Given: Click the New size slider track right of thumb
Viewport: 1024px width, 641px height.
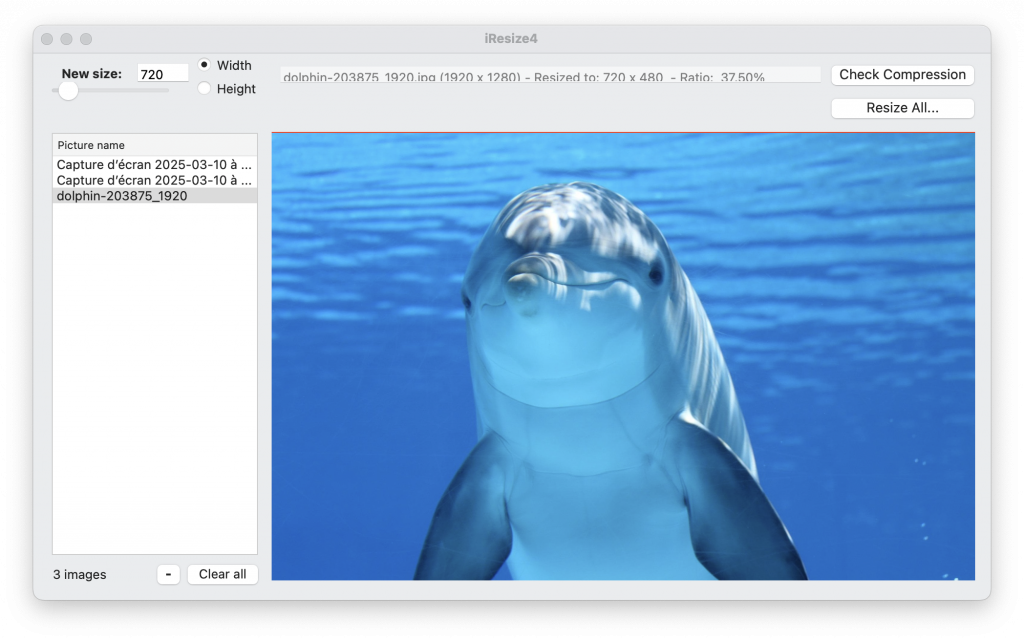Looking at the screenshot, I should tap(123, 91).
